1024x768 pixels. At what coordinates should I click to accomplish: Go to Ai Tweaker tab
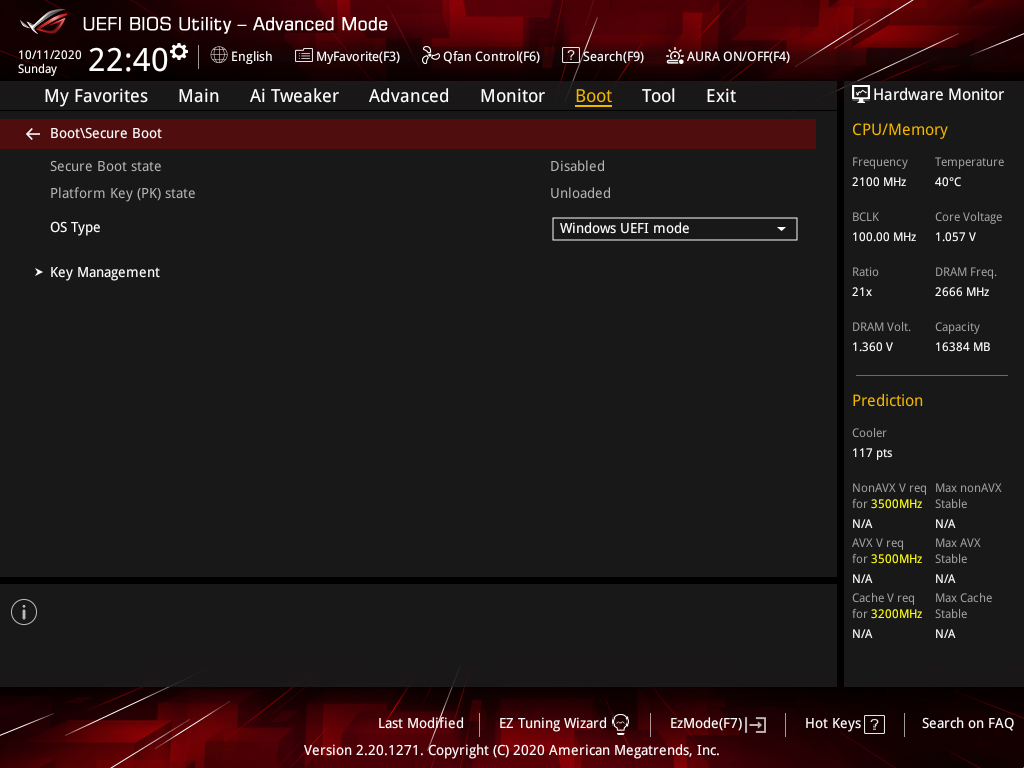coord(294,96)
